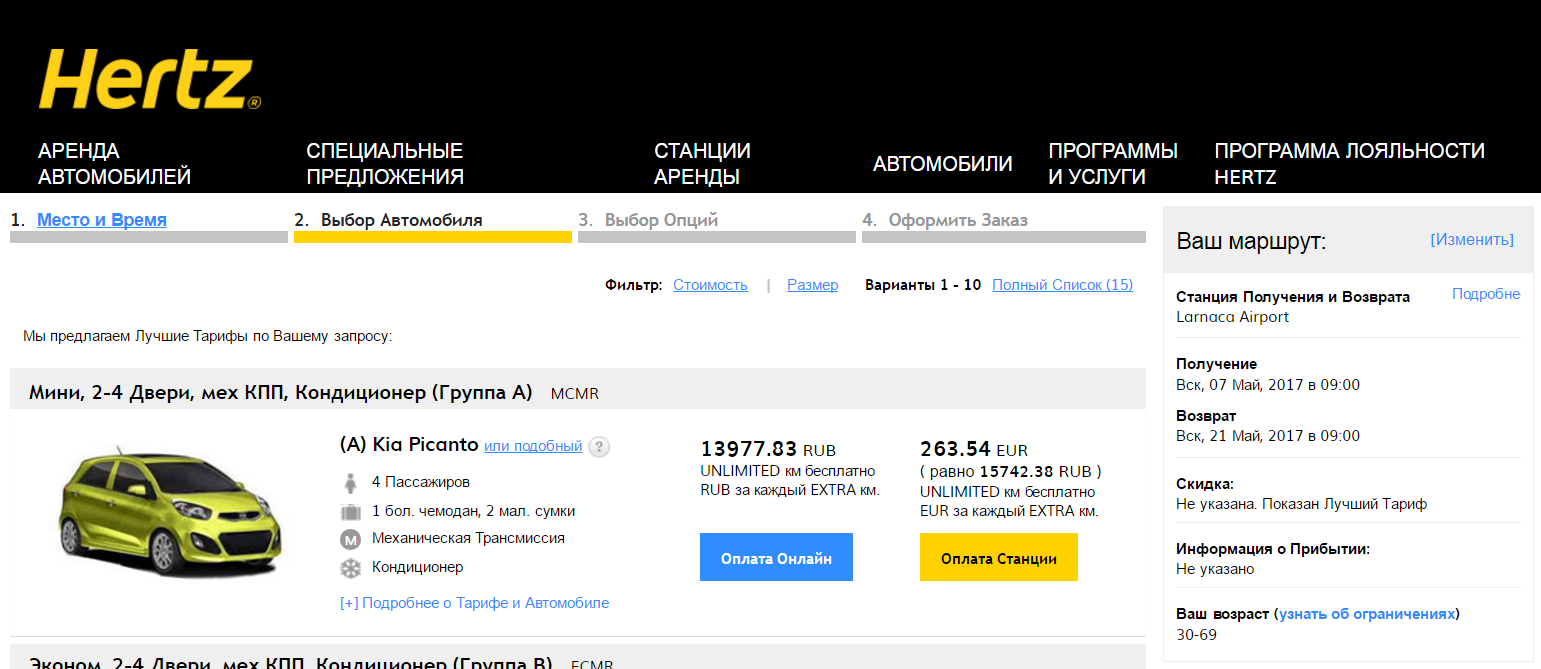This screenshot has width=1541, height=669.
Task: Expand Подробнее о Тарифе и Автомобиле
Action: coord(474,603)
